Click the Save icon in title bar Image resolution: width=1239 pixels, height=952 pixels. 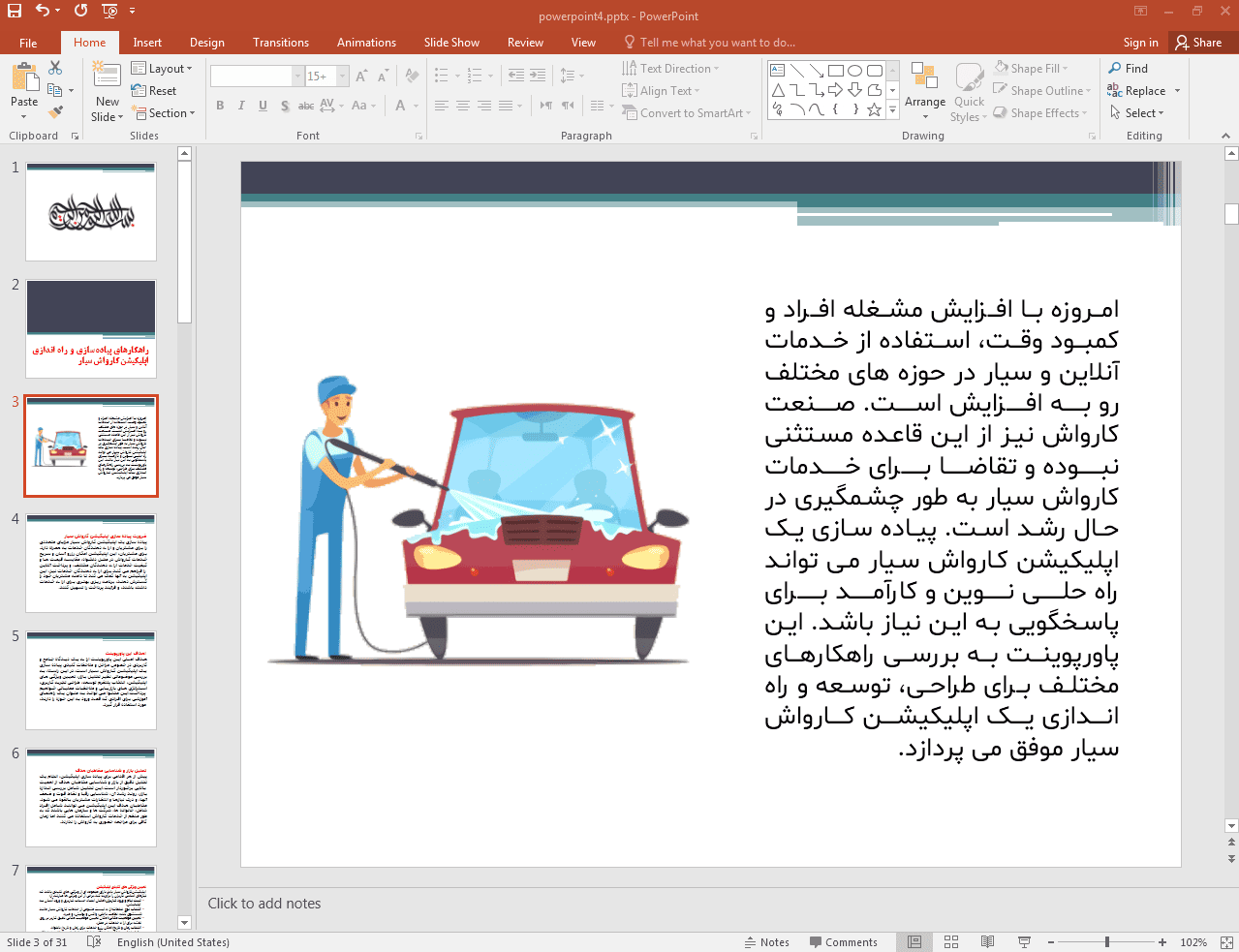pyautogui.click(x=15, y=11)
